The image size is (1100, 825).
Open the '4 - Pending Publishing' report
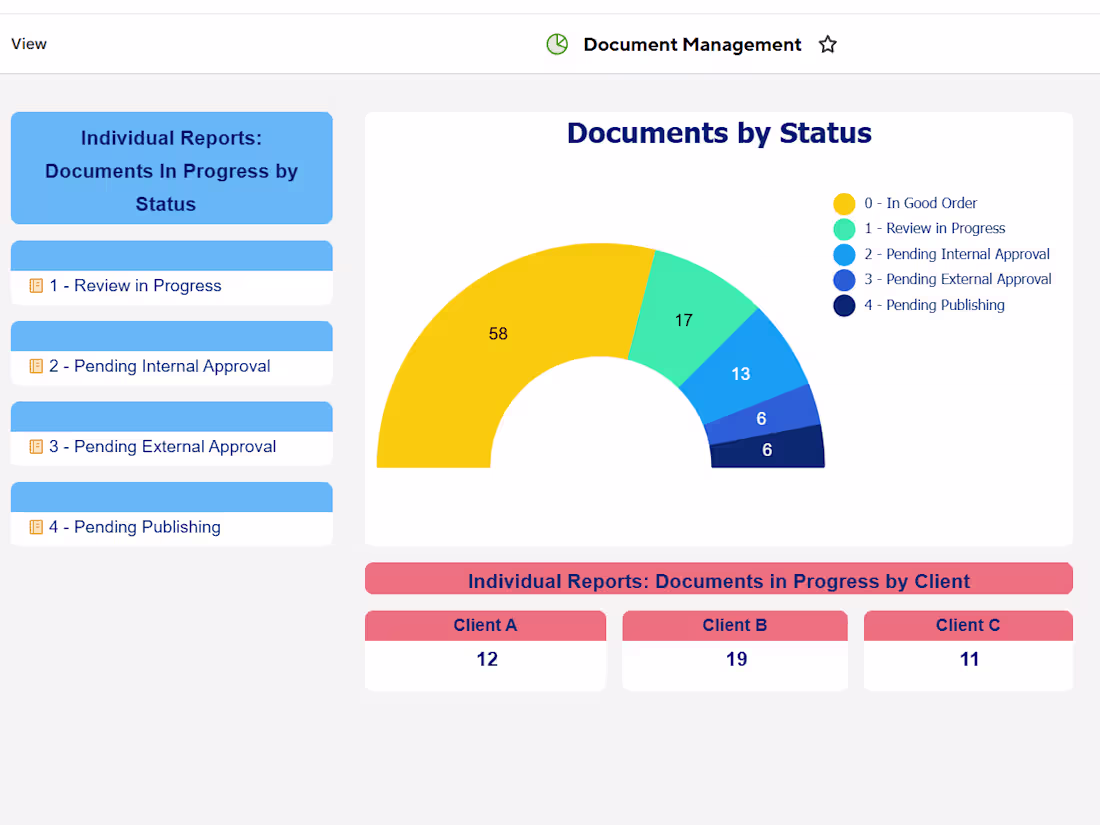tap(147, 527)
